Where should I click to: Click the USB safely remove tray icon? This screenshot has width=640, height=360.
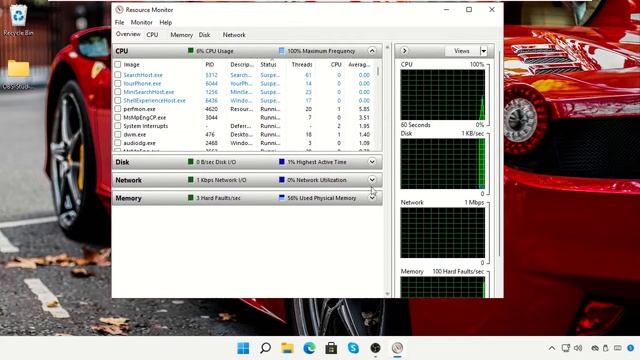pos(606,348)
